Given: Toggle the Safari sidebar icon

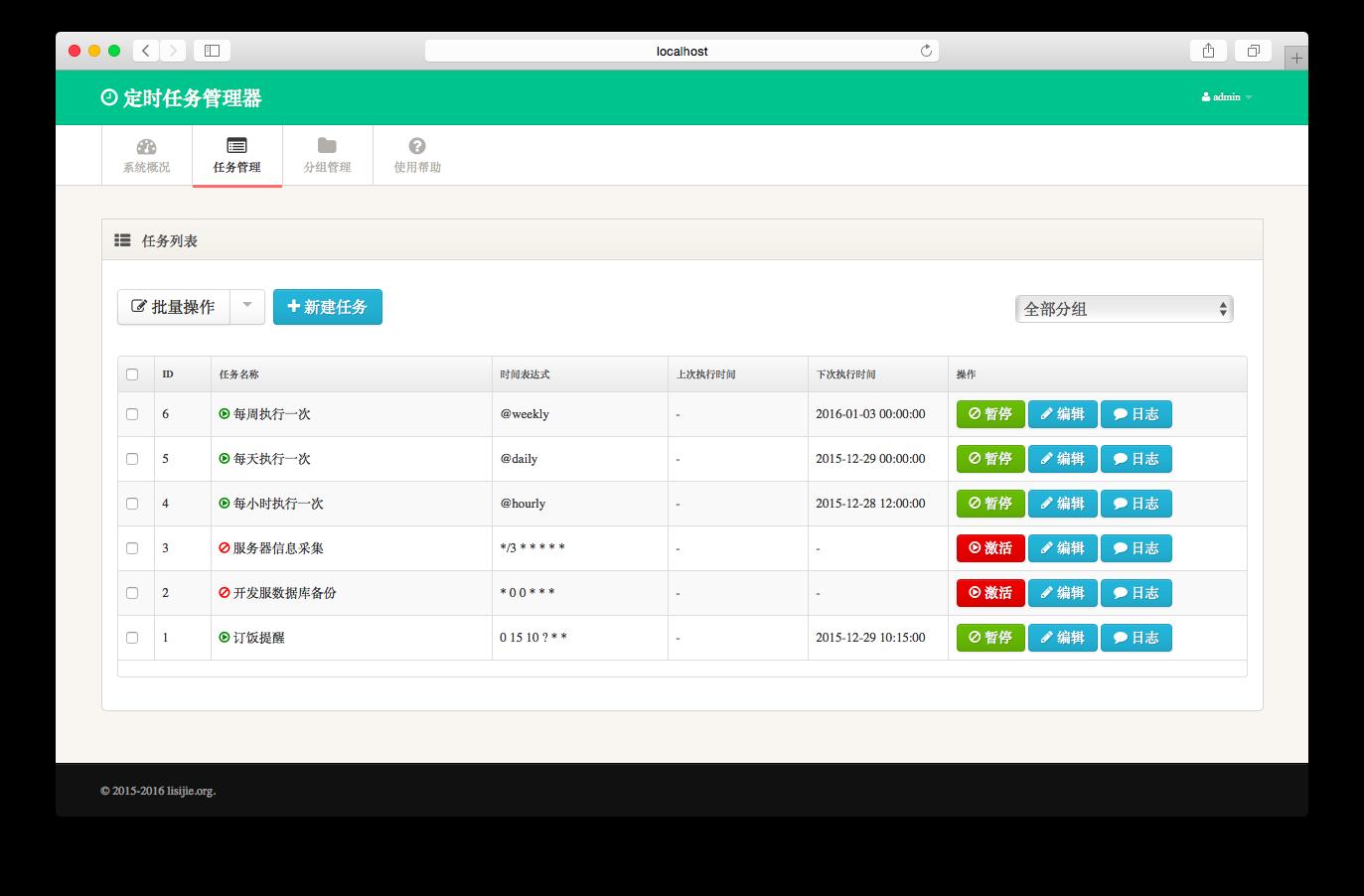Looking at the screenshot, I should [x=212, y=51].
